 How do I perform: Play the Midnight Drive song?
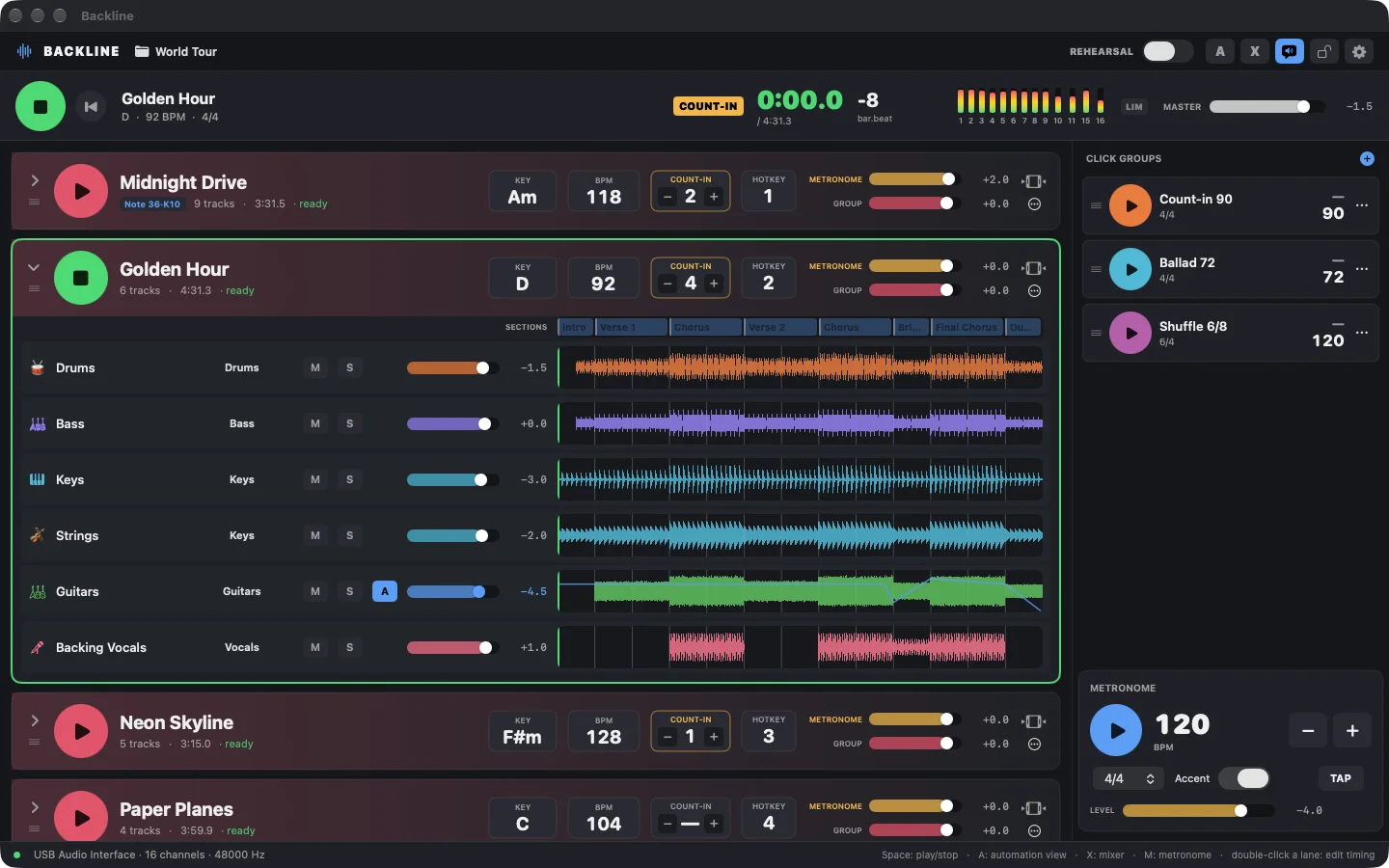click(81, 191)
